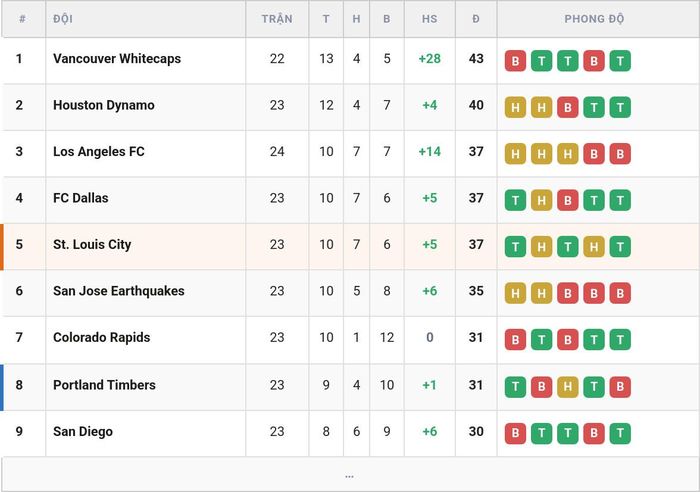
Task: Open the Colorado Rapids team link
Action: (x=101, y=337)
